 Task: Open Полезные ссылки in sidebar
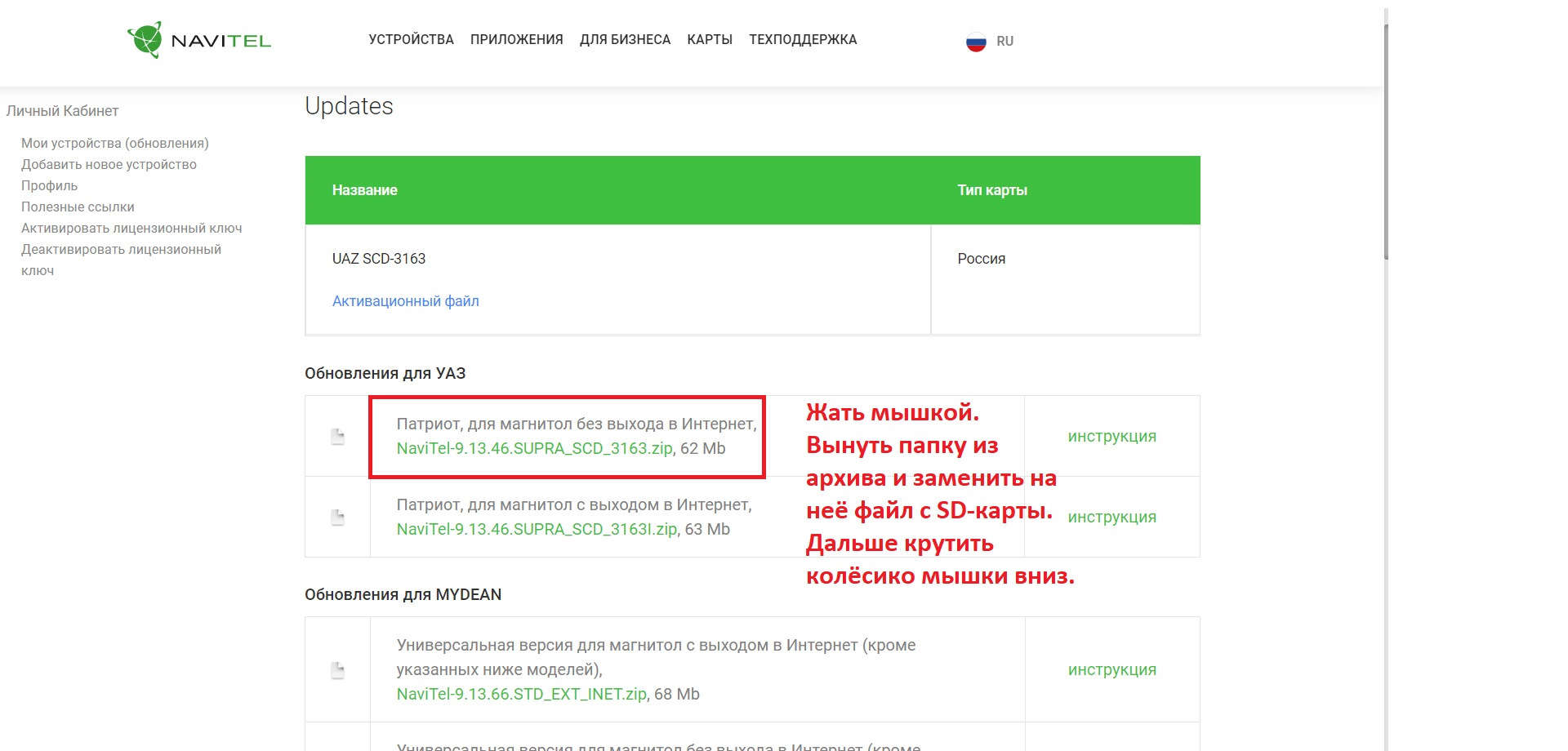(x=78, y=207)
